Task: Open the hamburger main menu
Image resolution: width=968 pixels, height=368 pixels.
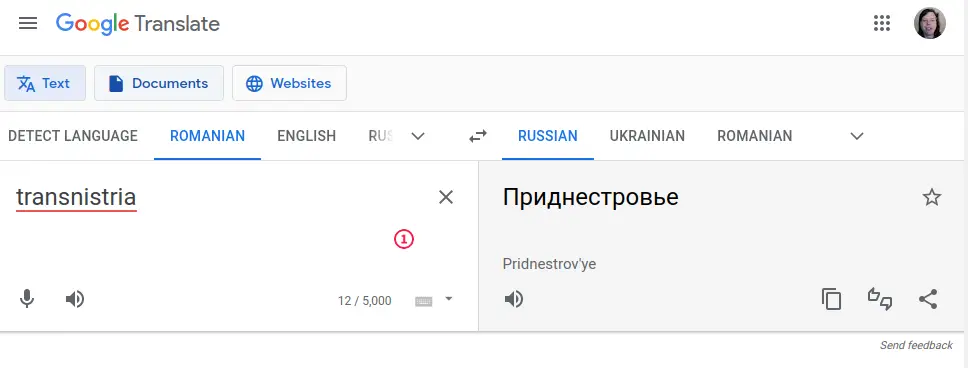Action: (x=28, y=23)
